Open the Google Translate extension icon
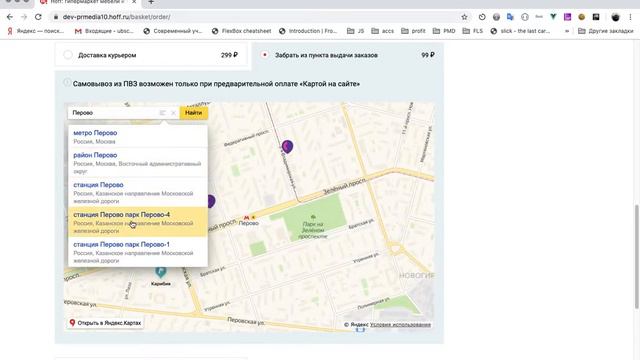Viewport: 640px width, 360px height. 510,17
